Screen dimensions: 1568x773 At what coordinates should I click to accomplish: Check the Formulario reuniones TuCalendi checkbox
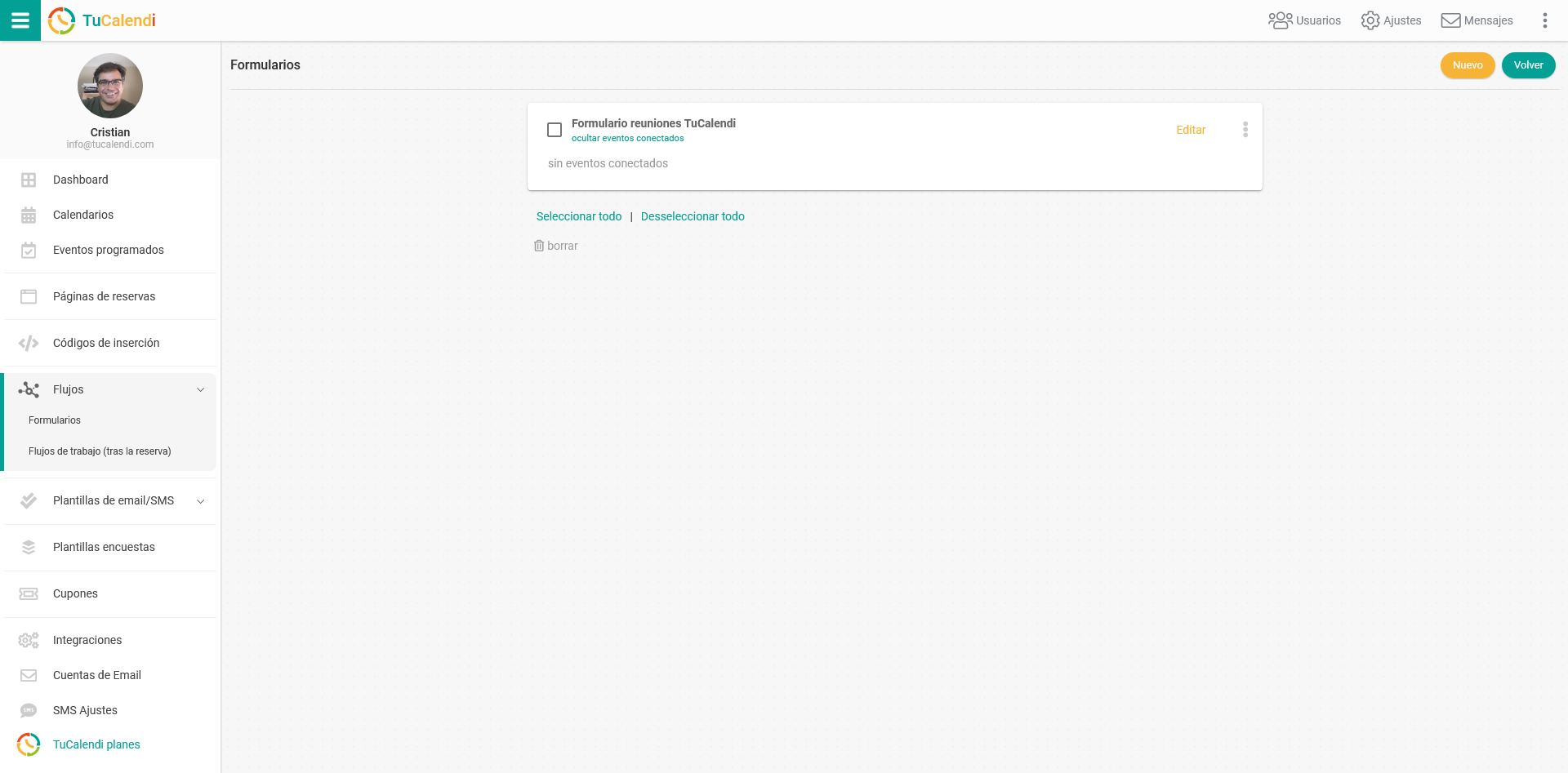[555, 130]
